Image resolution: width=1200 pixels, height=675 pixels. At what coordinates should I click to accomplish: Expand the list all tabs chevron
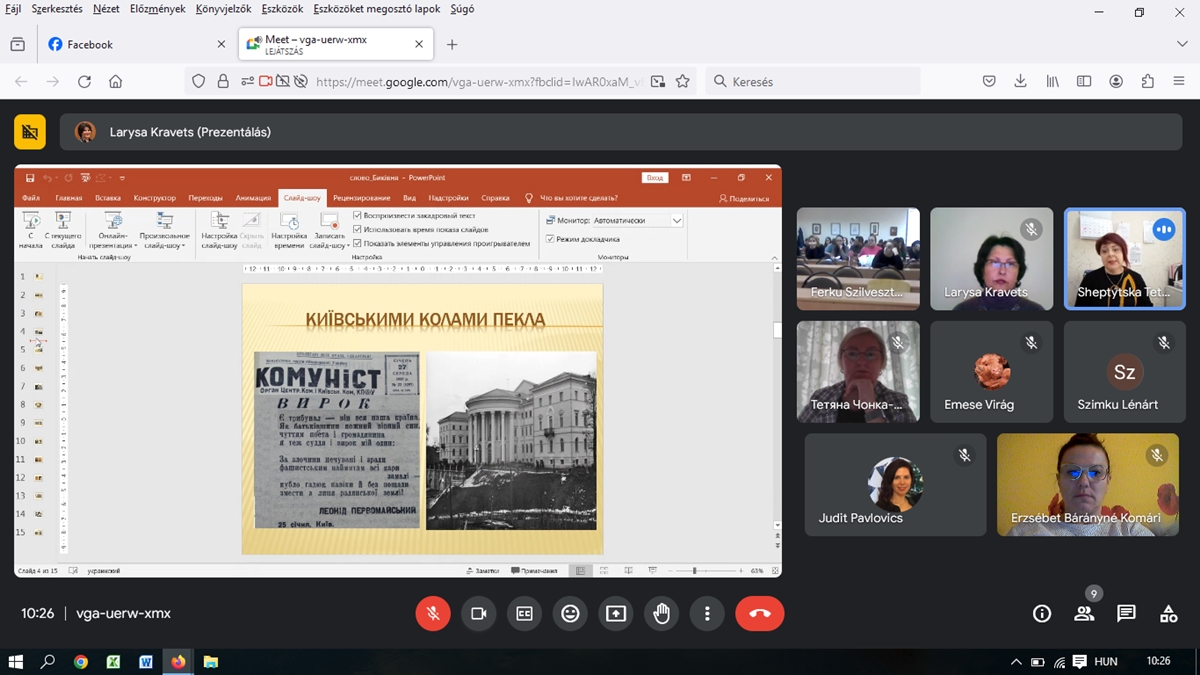tap(1182, 44)
